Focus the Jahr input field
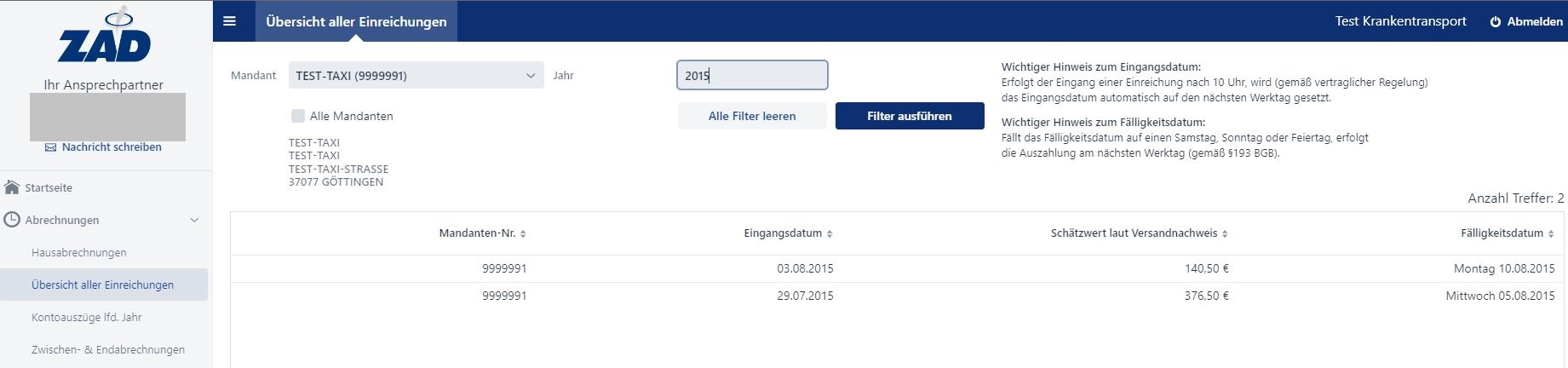This screenshot has width=1568, height=368. pyautogui.click(x=752, y=75)
